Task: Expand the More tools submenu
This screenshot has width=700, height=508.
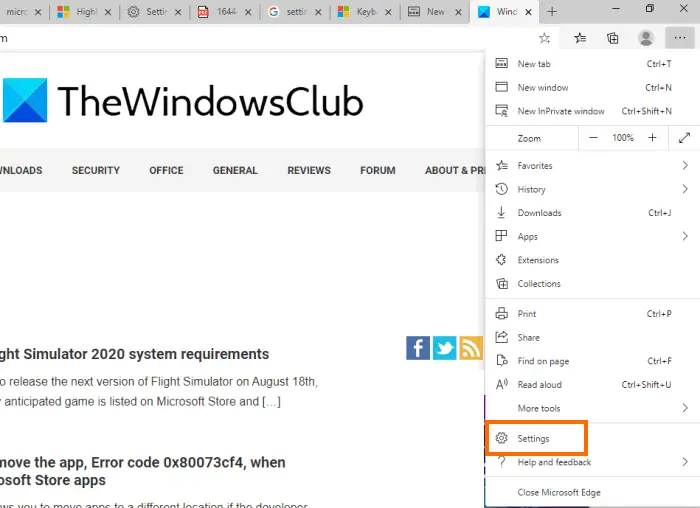Action: point(592,408)
